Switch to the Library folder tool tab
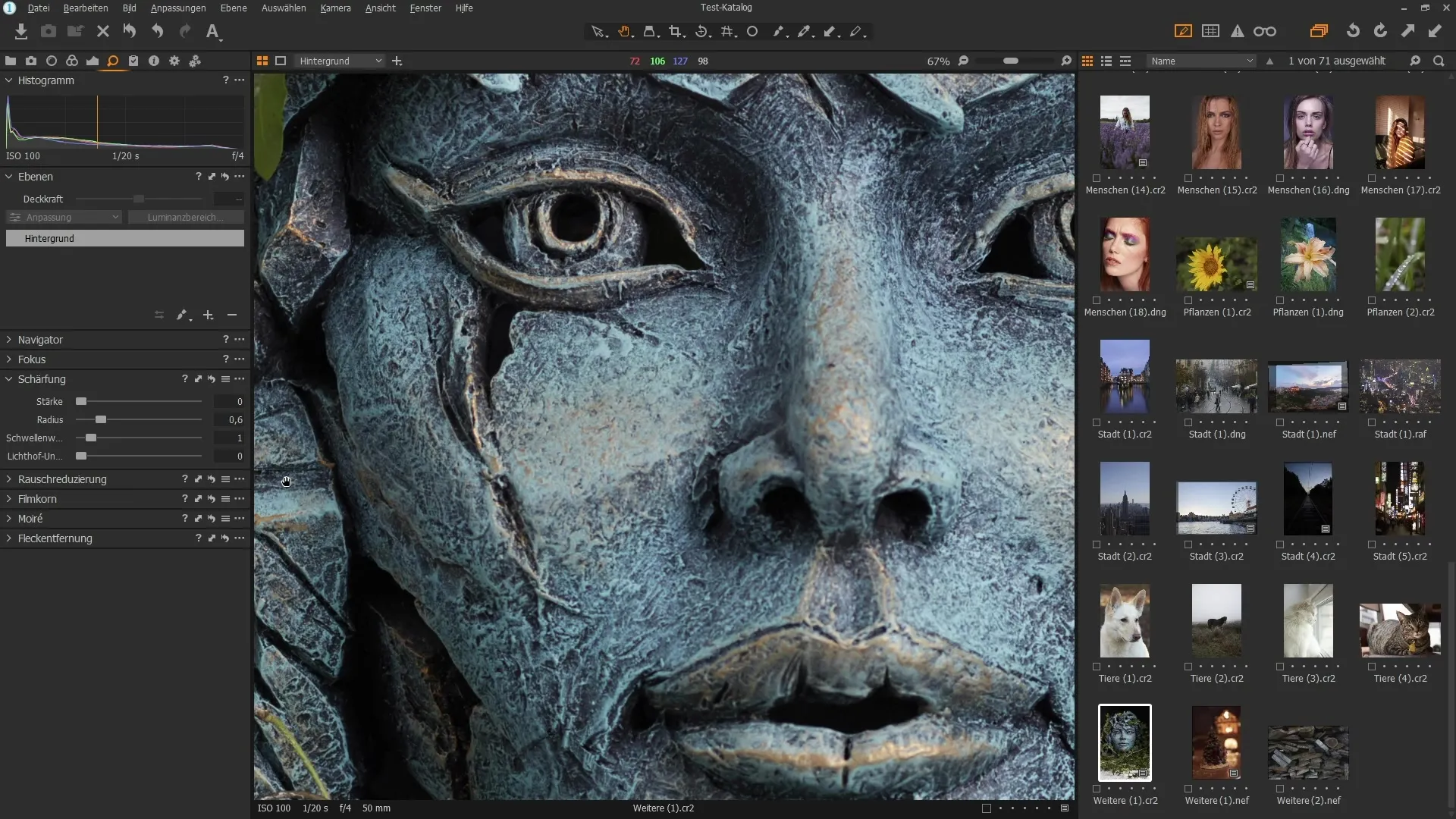This screenshot has width=1456, height=819. (x=11, y=61)
